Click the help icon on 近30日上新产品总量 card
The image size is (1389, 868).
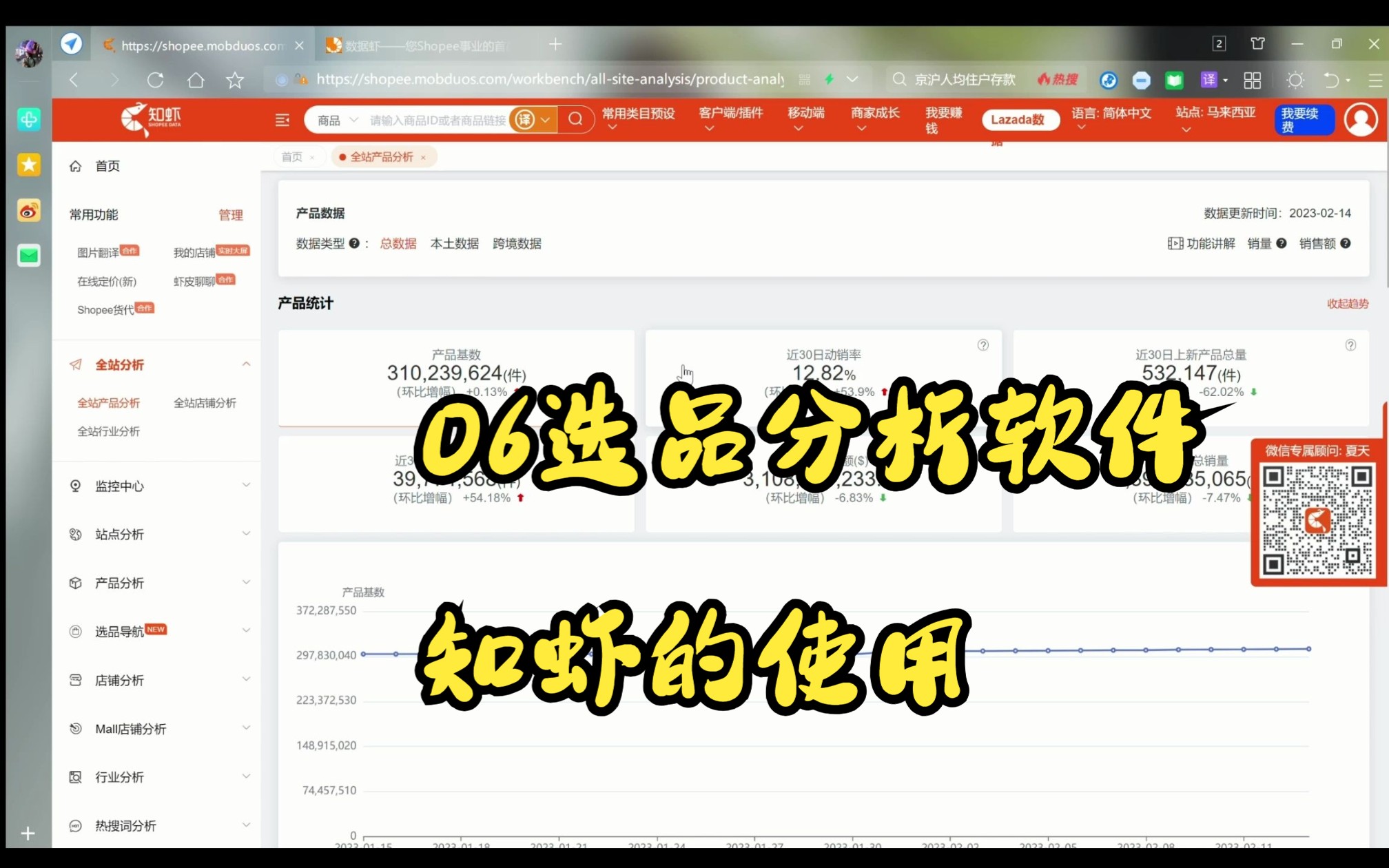coord(1350,344)
